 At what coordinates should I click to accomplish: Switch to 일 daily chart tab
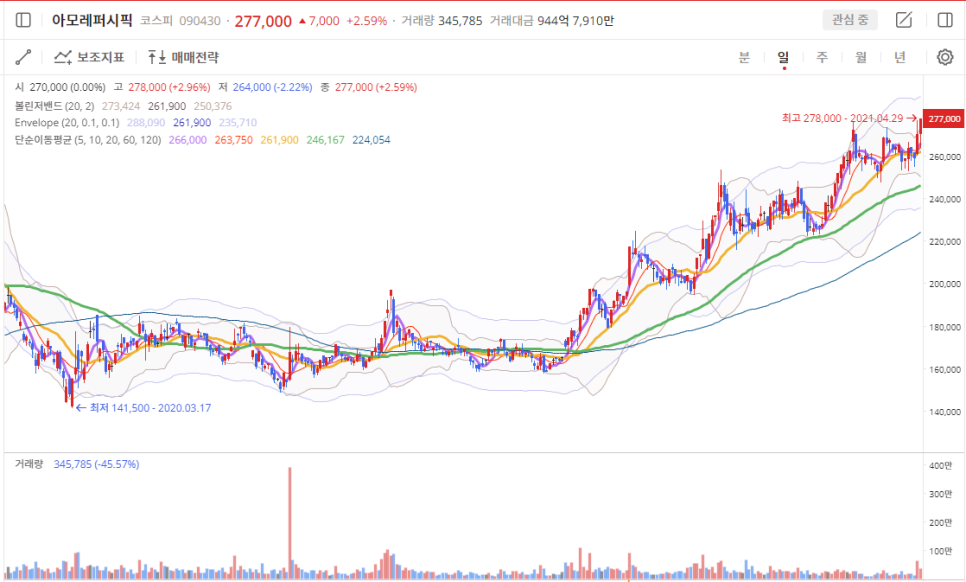click(x=783, y=57)
